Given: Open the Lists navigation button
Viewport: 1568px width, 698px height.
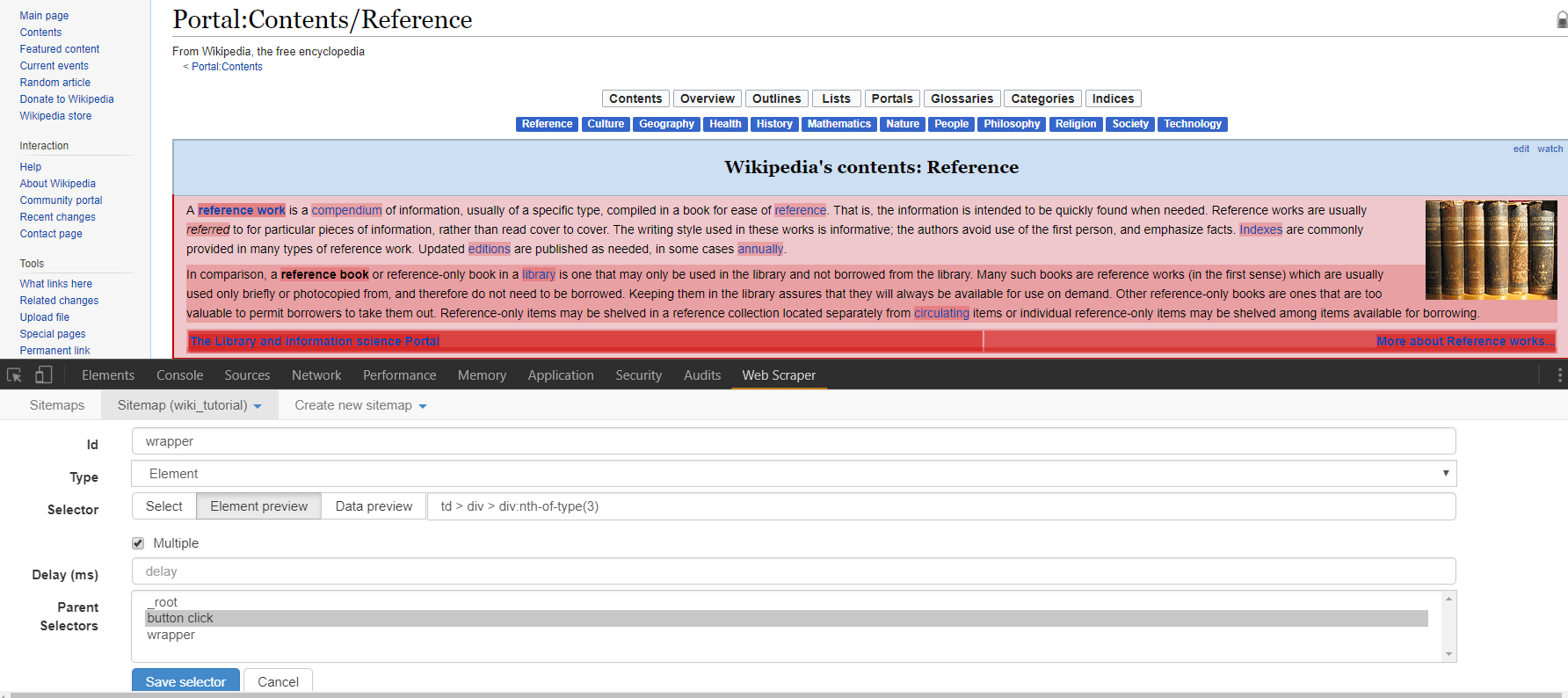Looking at the screenshot, I should pos(837,98).
